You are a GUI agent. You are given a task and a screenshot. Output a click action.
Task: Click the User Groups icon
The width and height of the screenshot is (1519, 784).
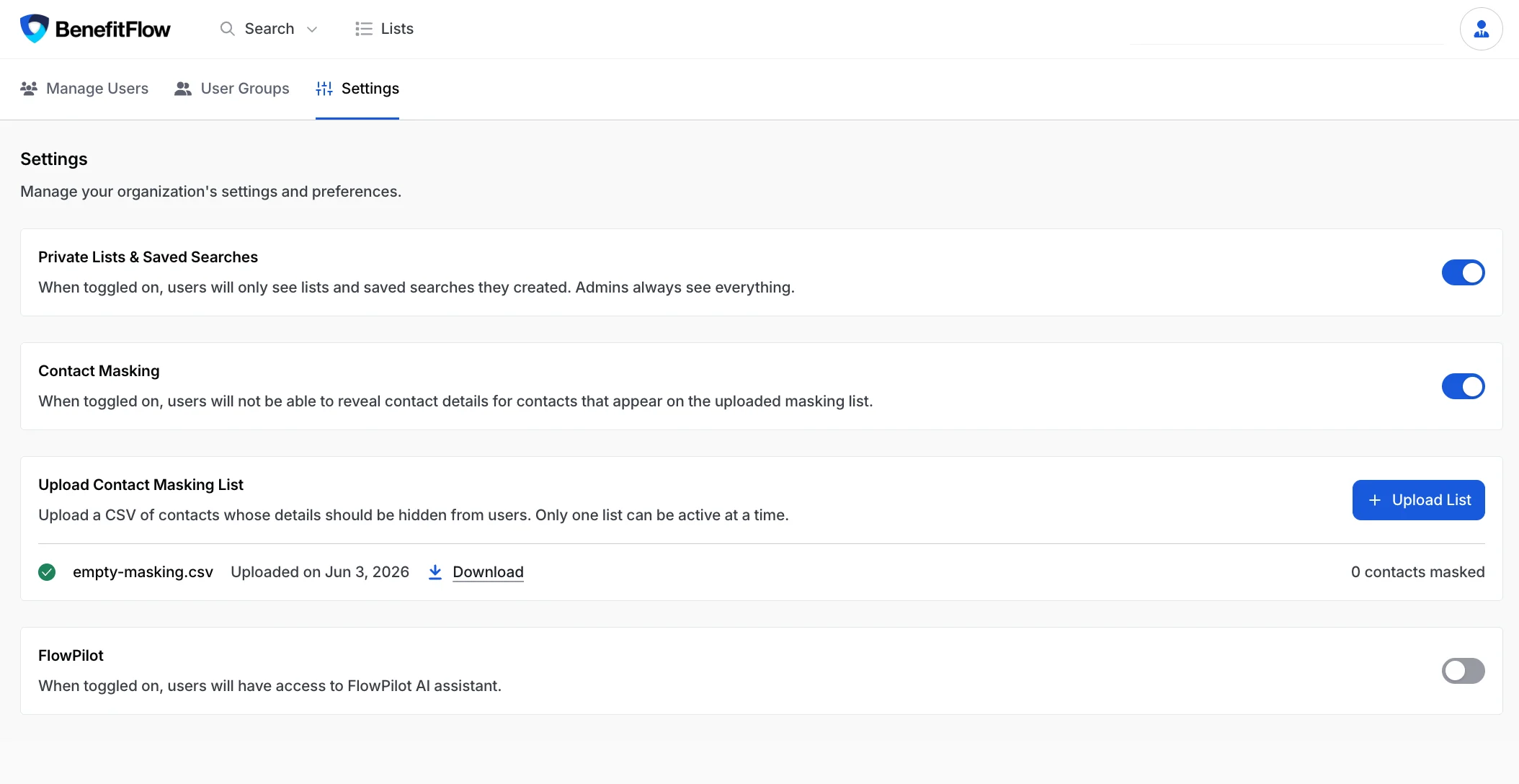coord(183,89)
